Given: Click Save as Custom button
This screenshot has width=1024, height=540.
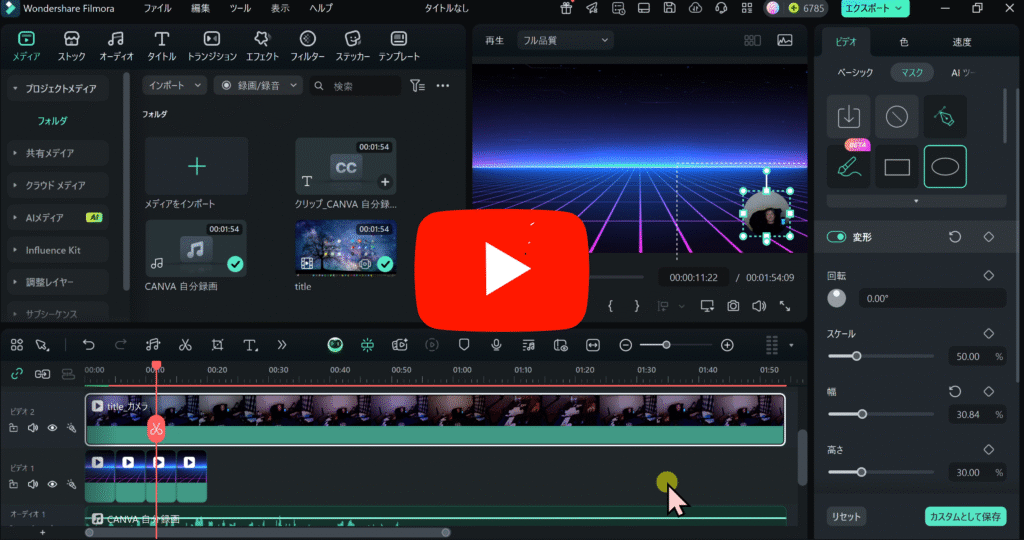Looking at the screenshot, I should (965, 516).
